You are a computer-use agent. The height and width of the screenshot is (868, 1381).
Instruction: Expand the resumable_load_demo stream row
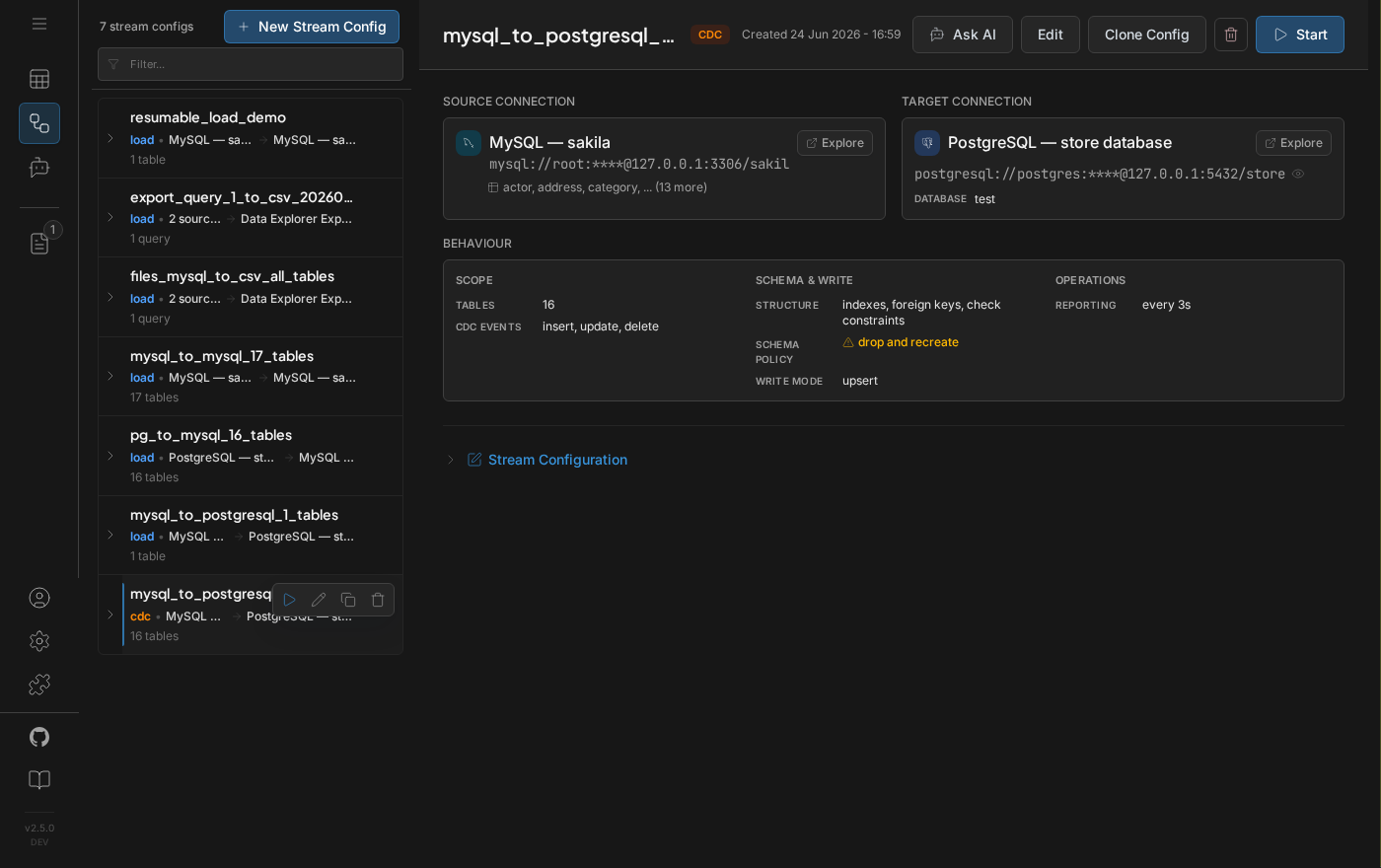110,138
